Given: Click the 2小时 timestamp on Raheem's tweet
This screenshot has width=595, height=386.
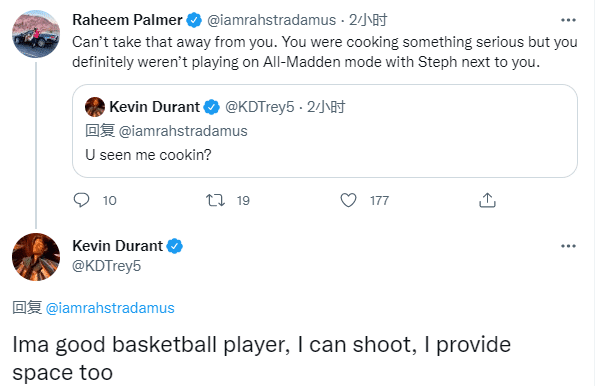Looking at the screenshot, I should [x=368, y=20].
